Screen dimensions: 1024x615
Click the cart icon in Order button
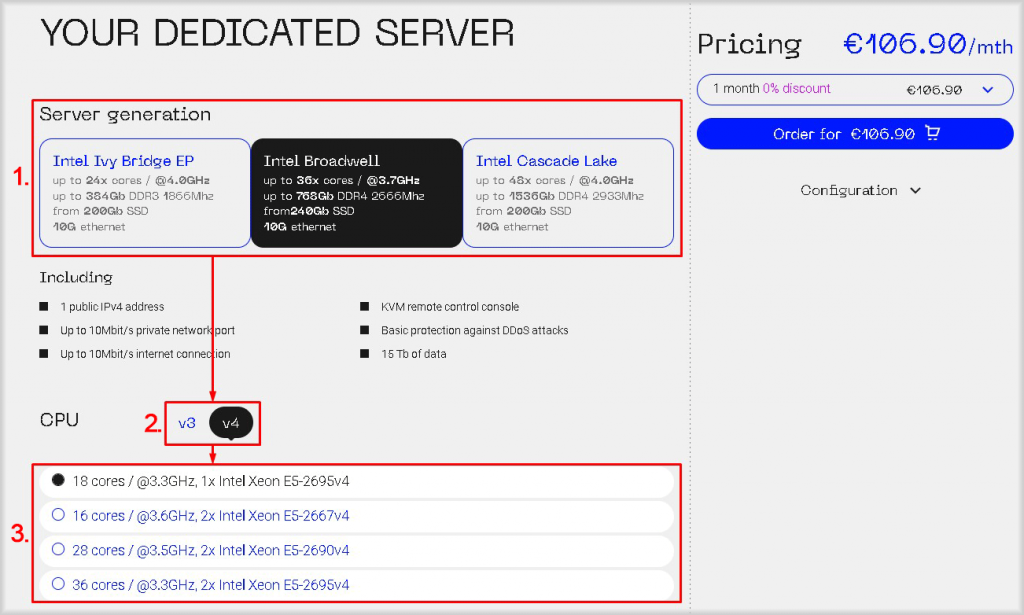(933, 133)
